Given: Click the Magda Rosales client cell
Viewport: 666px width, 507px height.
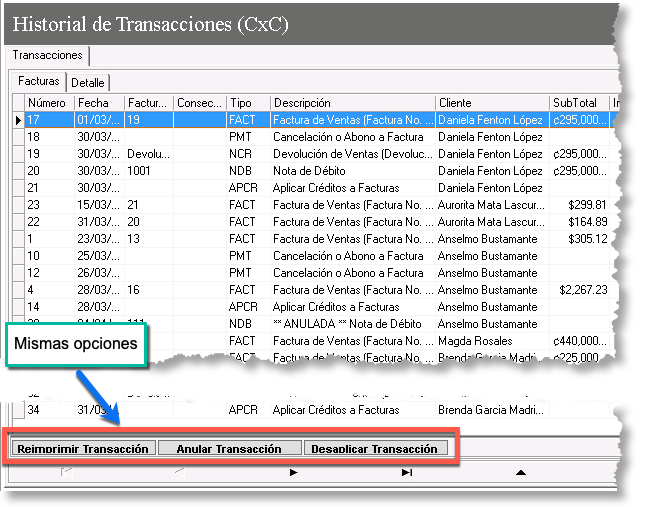Looking at the screenshot, I should [x=493, y=341].
